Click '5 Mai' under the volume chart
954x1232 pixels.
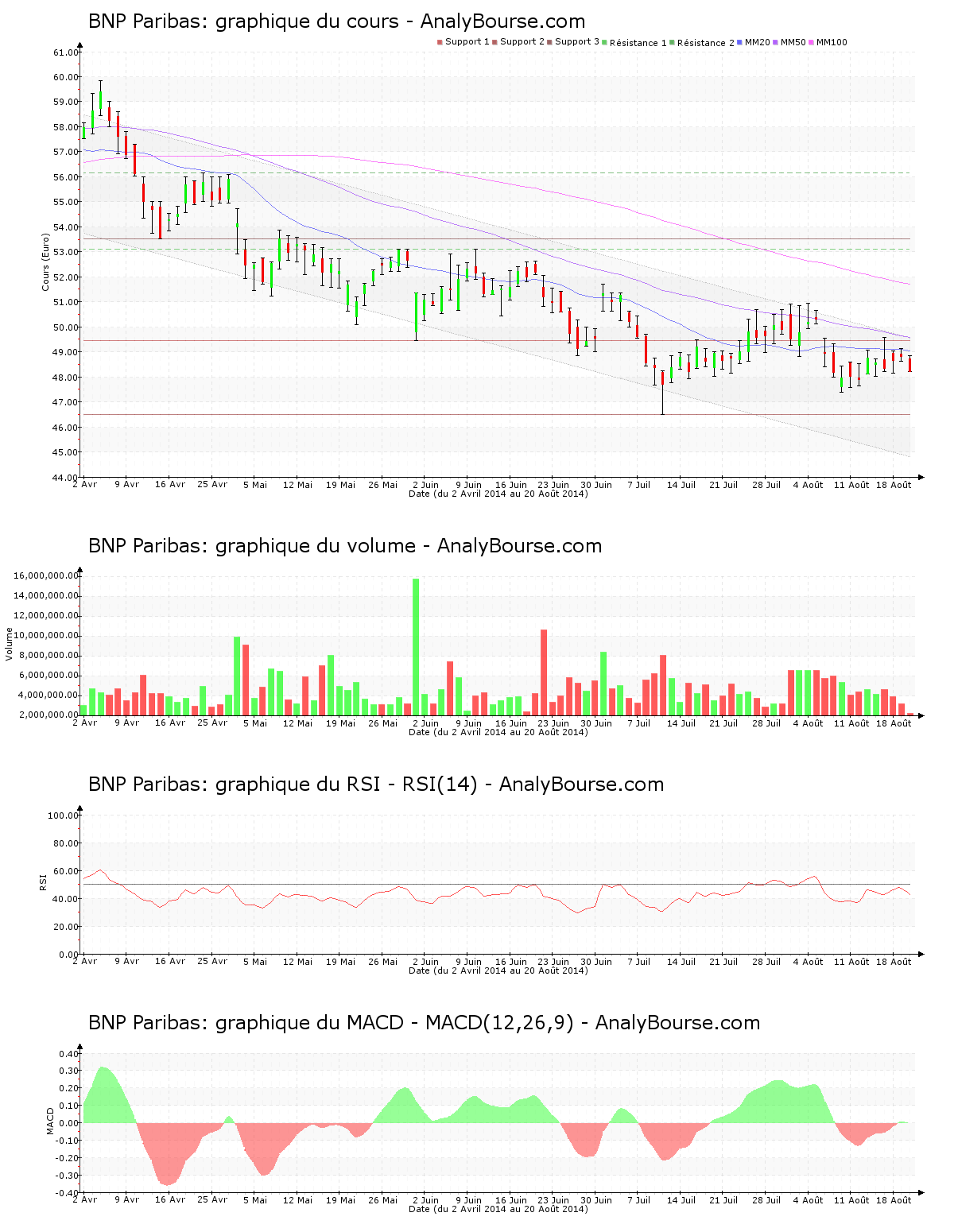[x=255, y=723]
